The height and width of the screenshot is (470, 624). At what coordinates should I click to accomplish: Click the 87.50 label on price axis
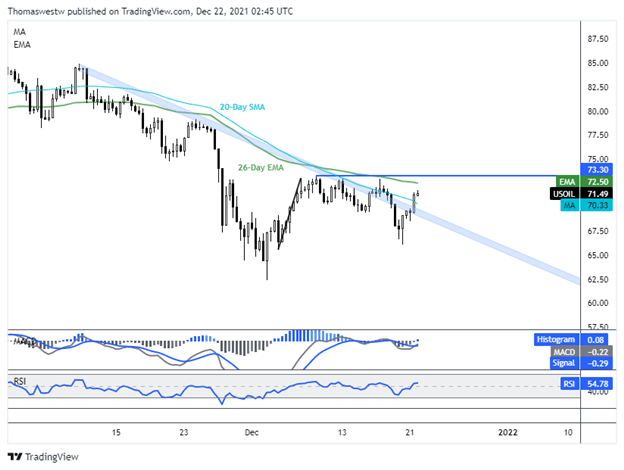(x=597, y=39)
